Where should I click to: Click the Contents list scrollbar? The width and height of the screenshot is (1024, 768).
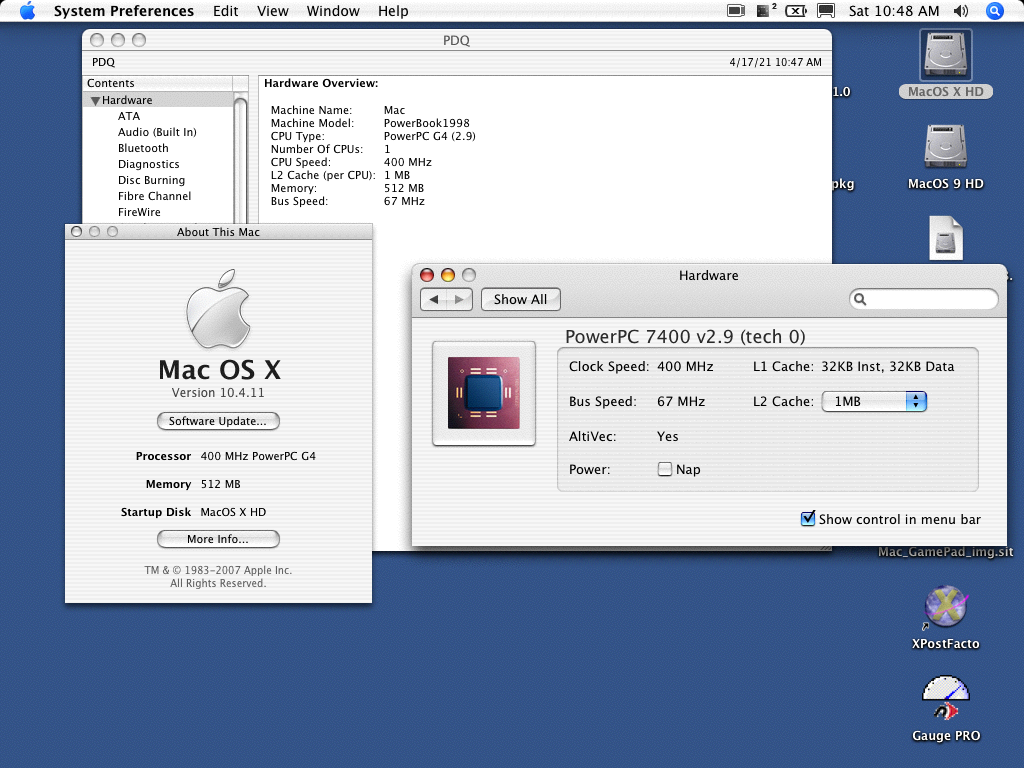pyautogui.click(x=240, y=160)
